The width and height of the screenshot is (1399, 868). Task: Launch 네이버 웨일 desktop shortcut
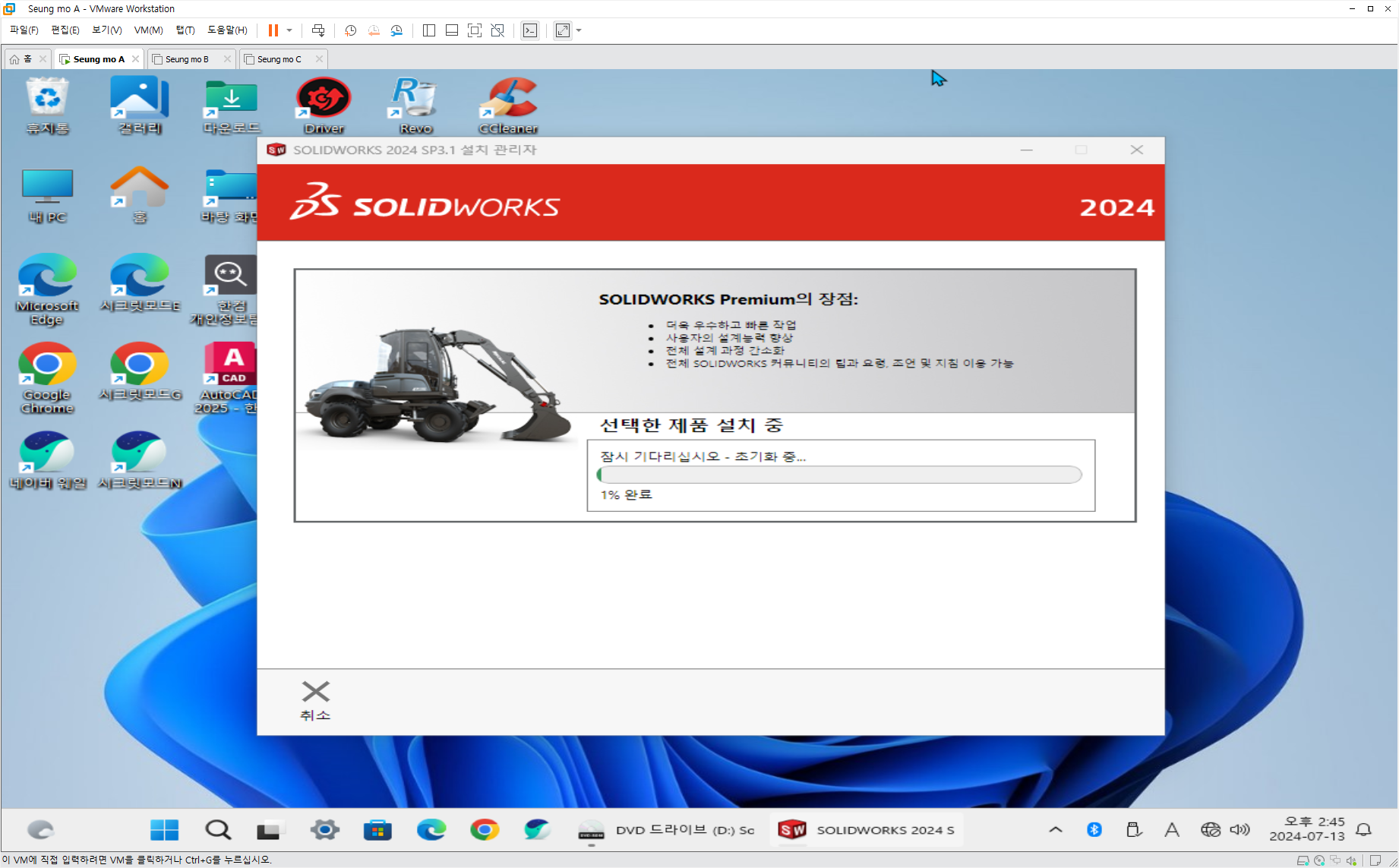pyautogui.click(x=48, y=461)
